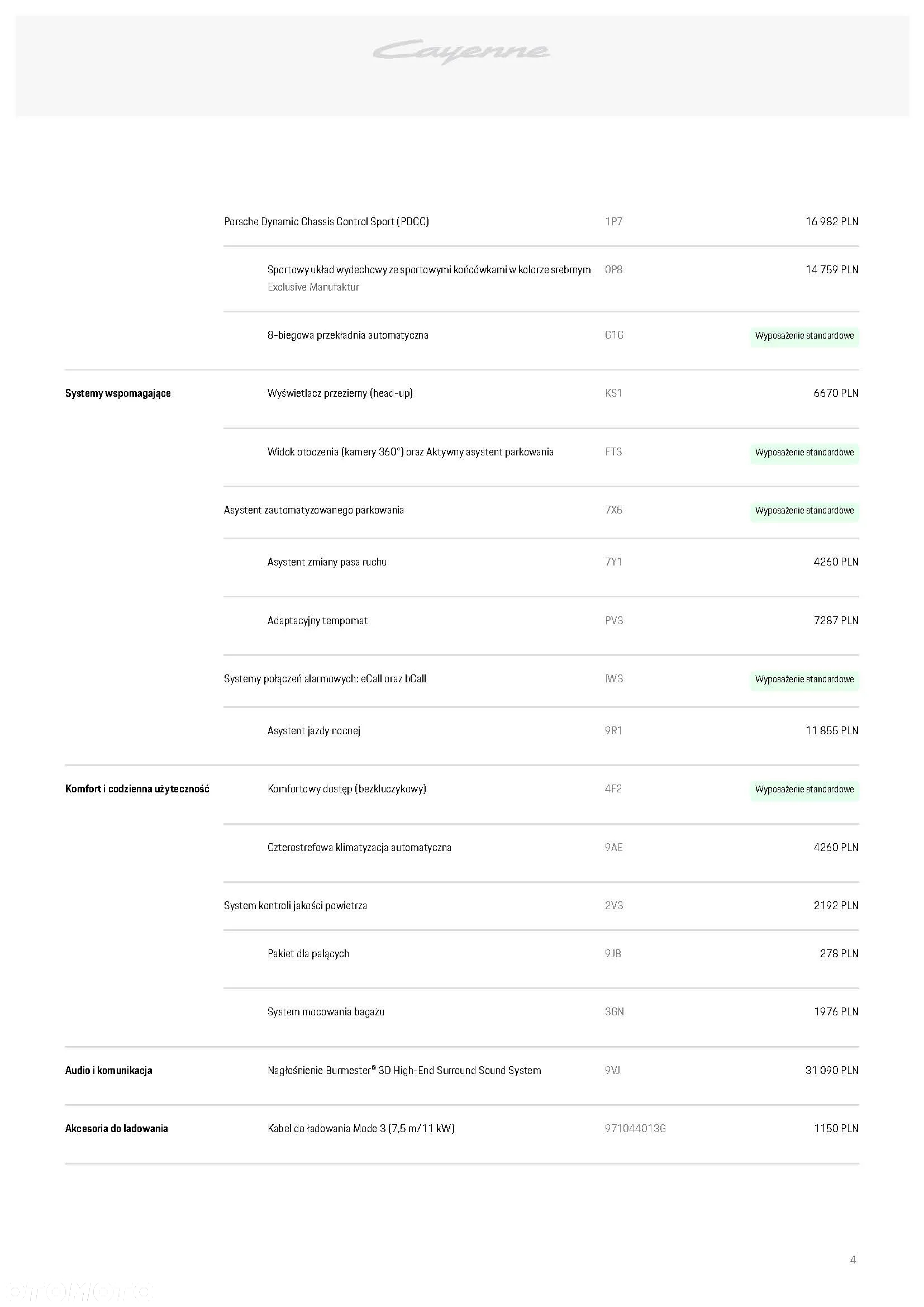924x1307 pixels.
Task: Click the Cayenne logo in header
Action: click(461, 52)
